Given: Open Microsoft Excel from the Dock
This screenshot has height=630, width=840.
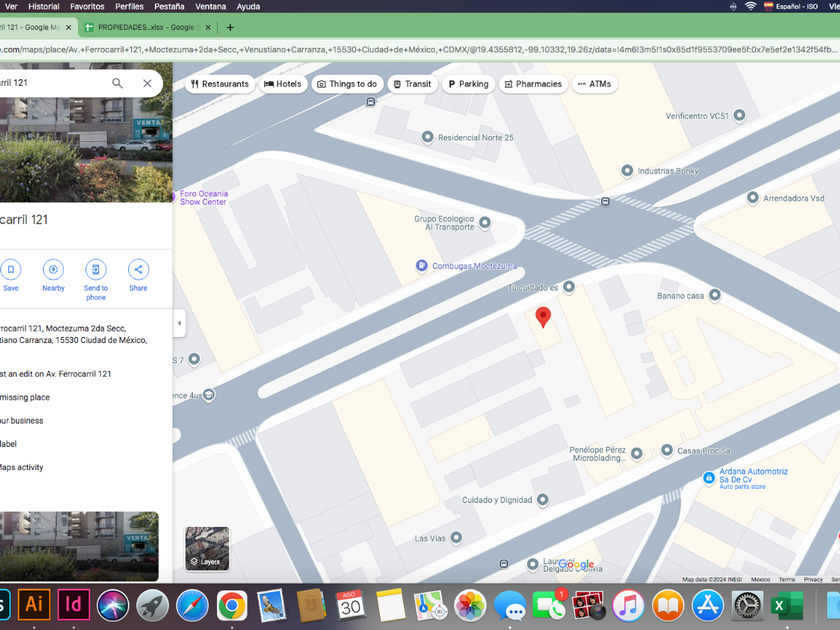Looking at the screenshot, I should coord(786,606).
